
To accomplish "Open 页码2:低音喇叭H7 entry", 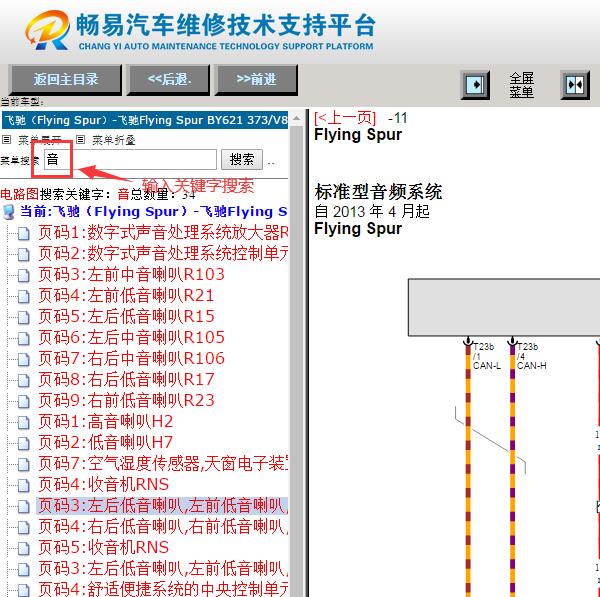I will click(x=106, y=442).
